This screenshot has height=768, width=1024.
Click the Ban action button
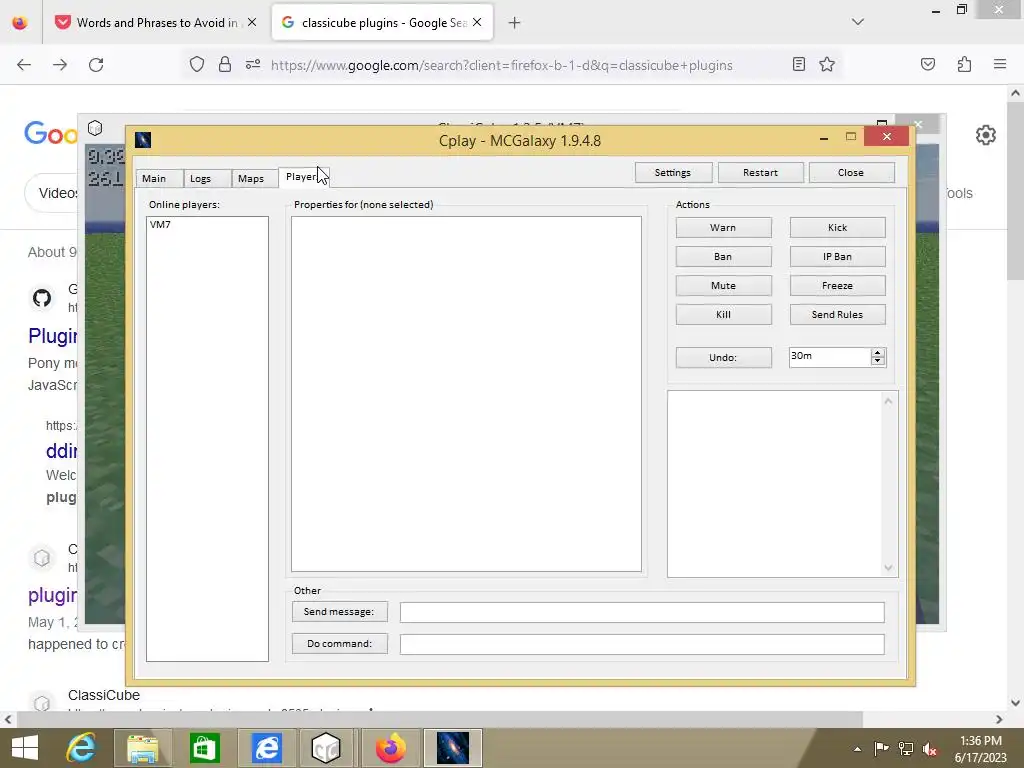coord(723,257)
